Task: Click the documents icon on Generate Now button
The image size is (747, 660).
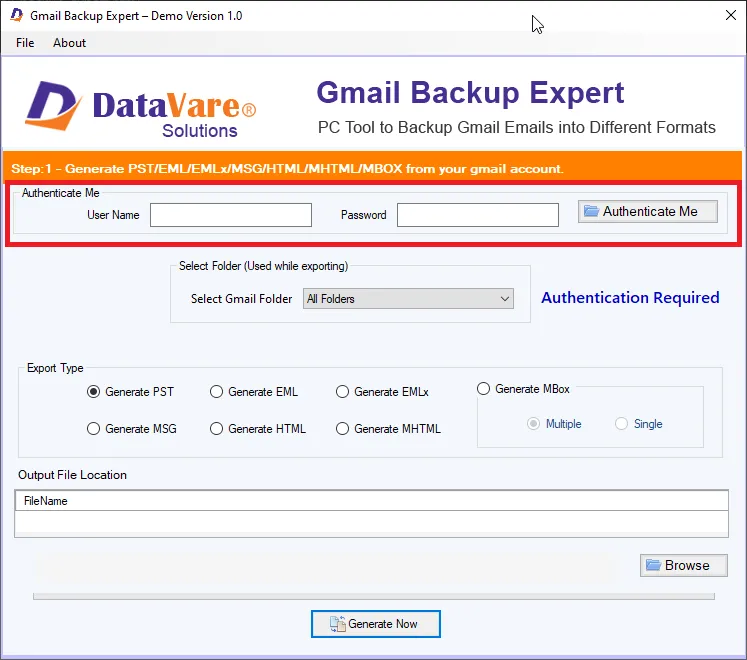Action: coord(337,624)
